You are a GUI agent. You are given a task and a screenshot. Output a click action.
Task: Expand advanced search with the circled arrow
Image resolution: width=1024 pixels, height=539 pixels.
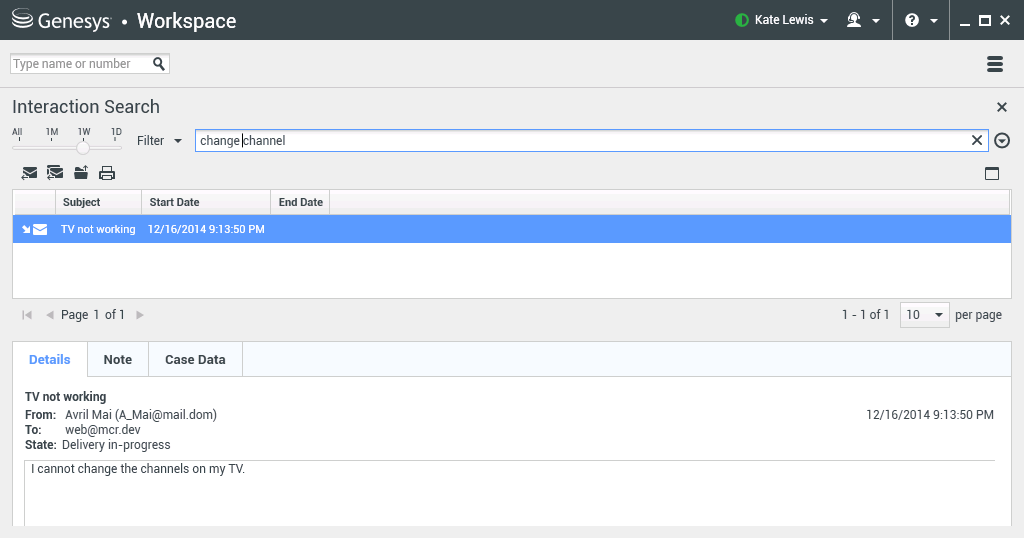pos(1002,141)
